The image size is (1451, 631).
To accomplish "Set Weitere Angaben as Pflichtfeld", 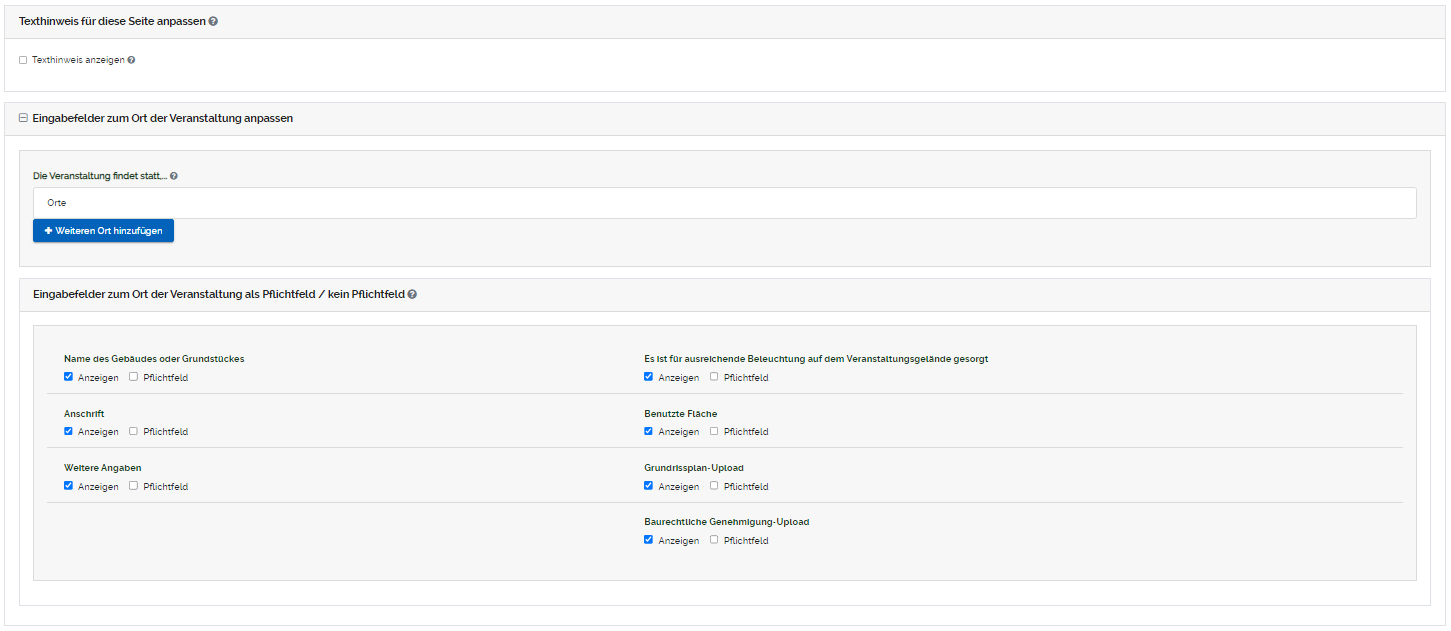I will 133,486.
